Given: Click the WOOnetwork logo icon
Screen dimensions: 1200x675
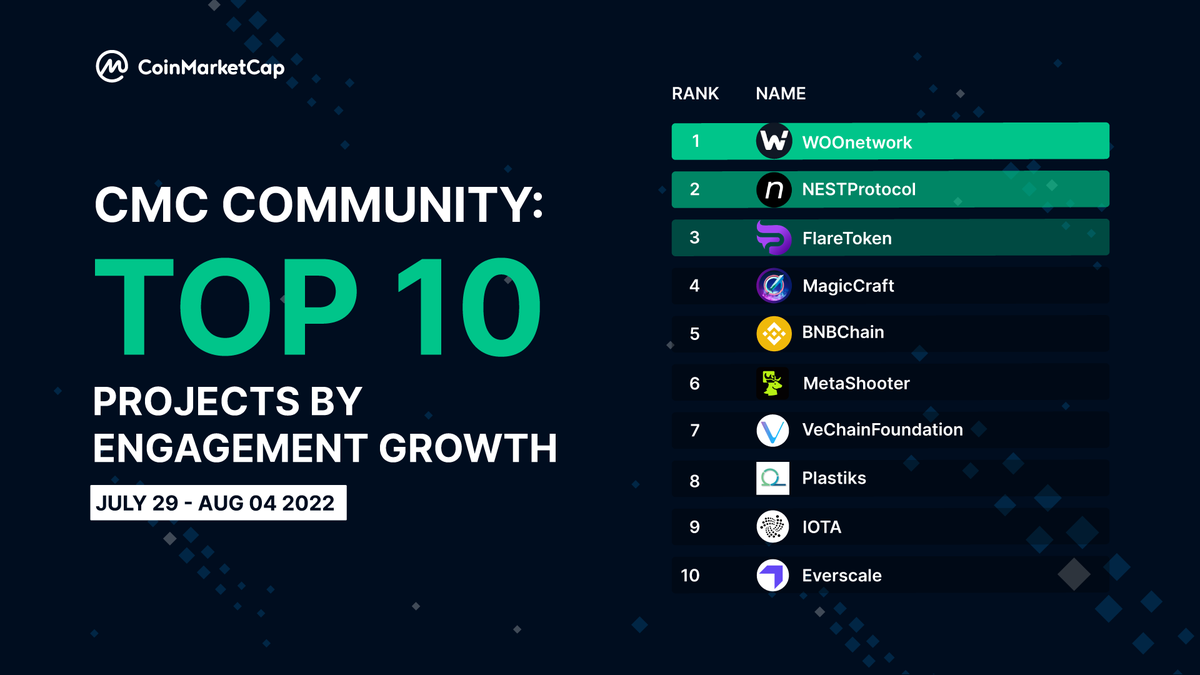Looking at the screenshot, I should pyautogui.click(x=774, y=141).
